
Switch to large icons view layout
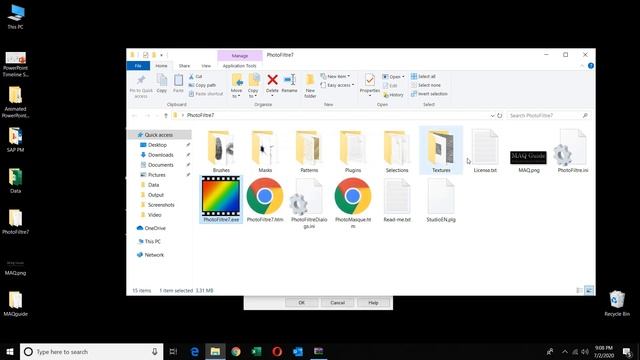(x=589, y=291)
